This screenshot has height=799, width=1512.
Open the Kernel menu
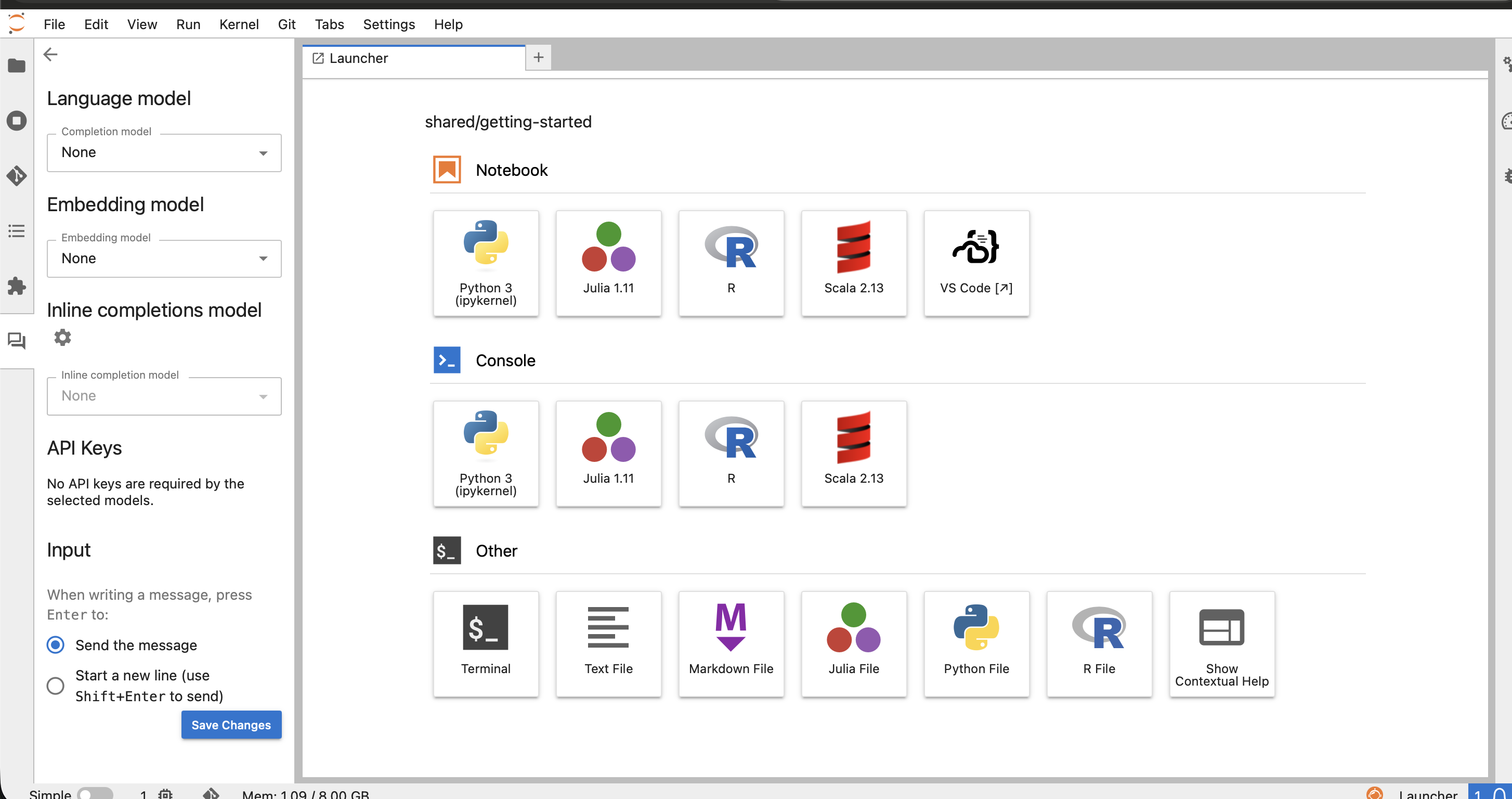239,24
